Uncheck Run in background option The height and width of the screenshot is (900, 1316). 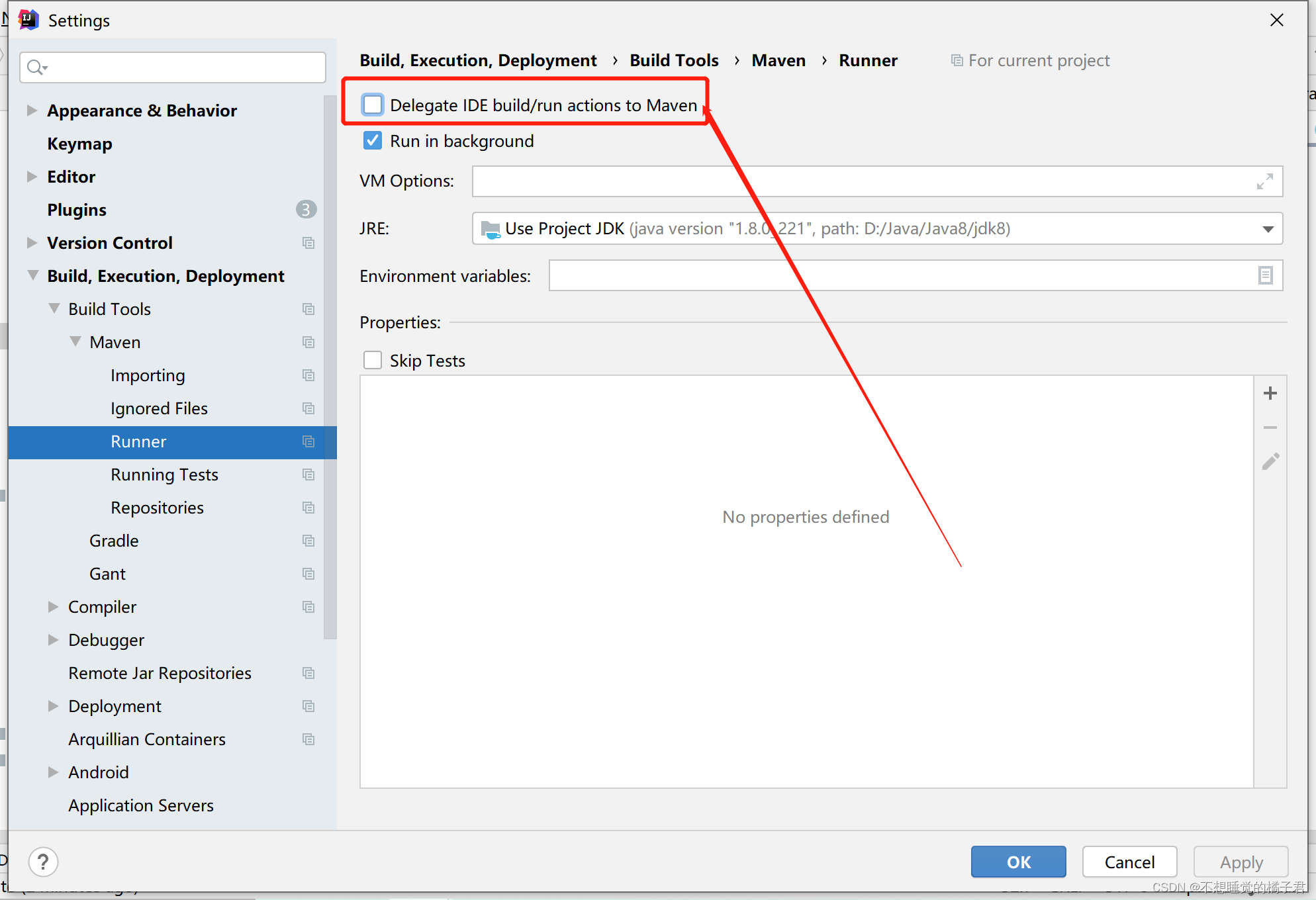click(x=373, y=140)
